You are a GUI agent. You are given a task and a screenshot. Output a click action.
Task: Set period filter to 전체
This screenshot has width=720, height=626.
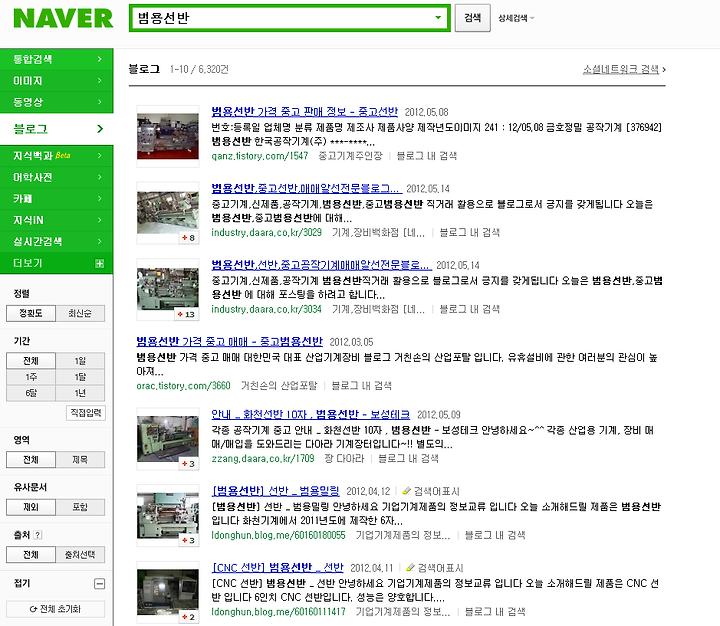[x=31, y=361]
